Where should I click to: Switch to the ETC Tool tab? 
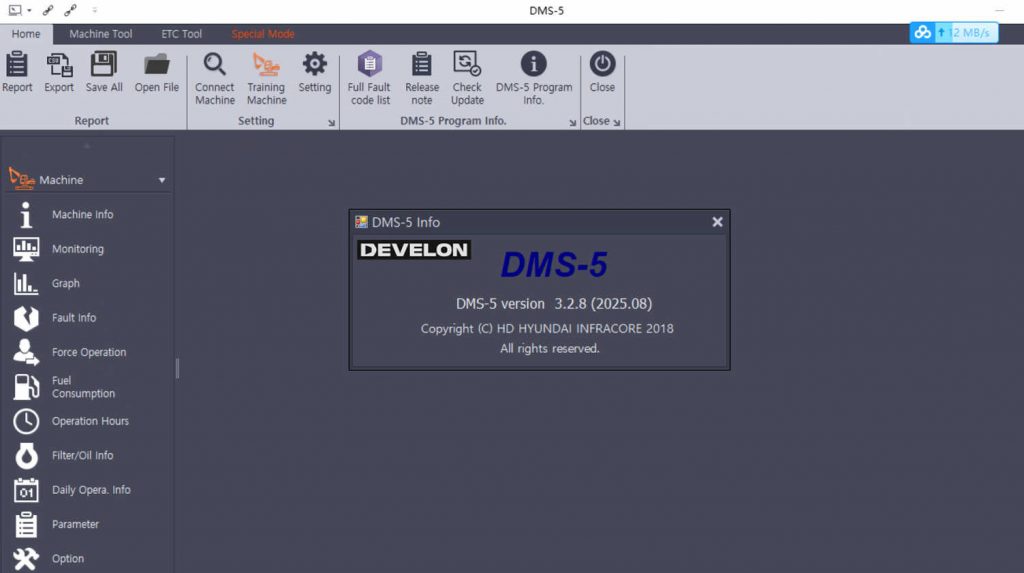pos(182,34)
